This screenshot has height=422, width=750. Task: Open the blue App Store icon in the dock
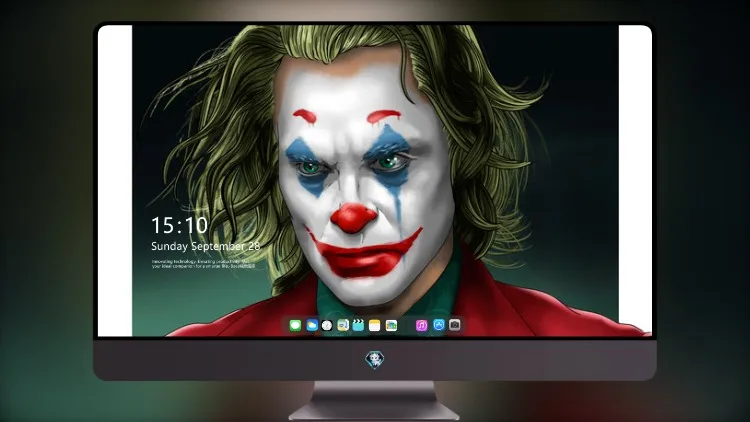pos(439,325)
